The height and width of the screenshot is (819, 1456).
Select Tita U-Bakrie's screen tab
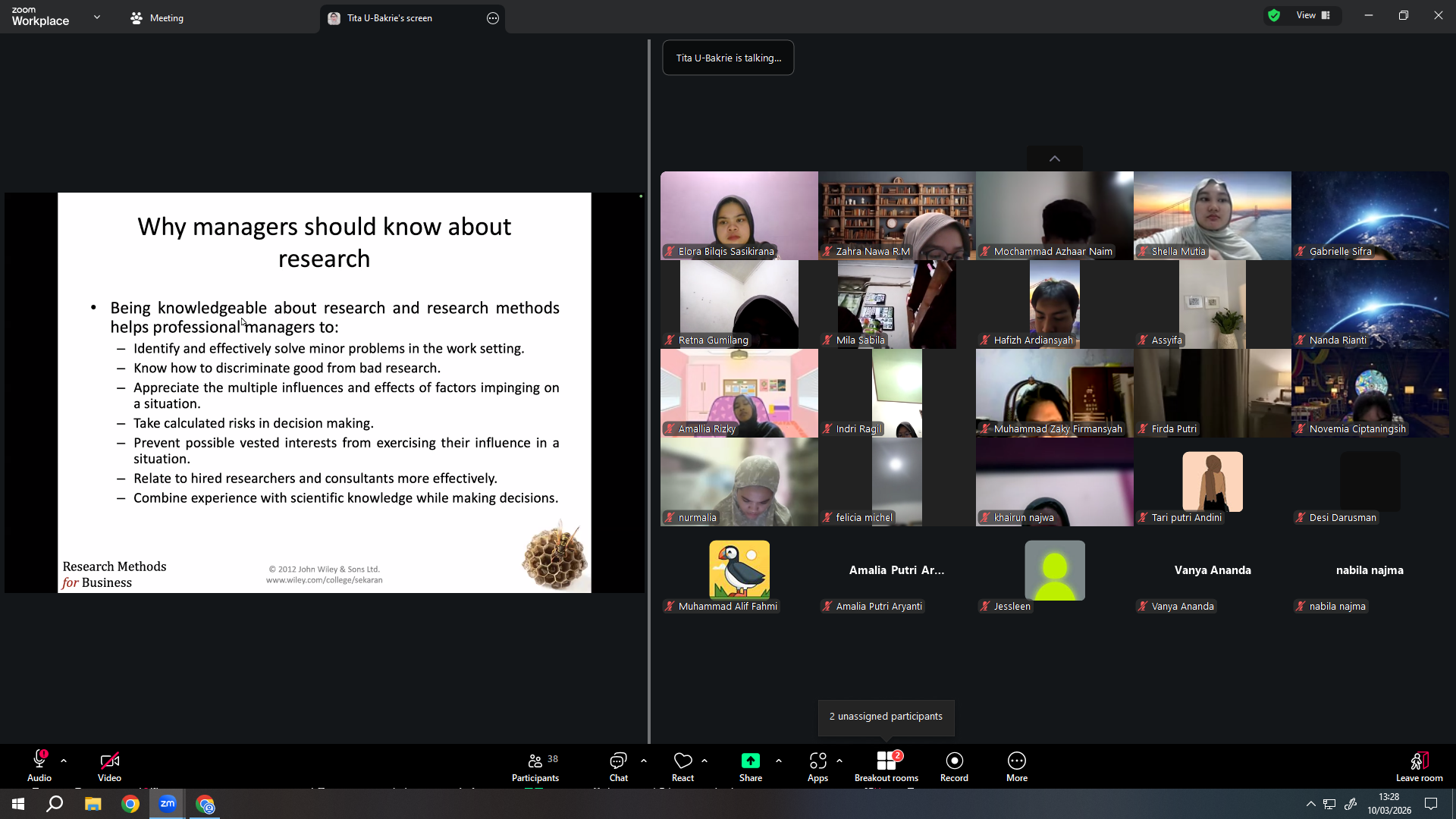[x=413, y=18]
